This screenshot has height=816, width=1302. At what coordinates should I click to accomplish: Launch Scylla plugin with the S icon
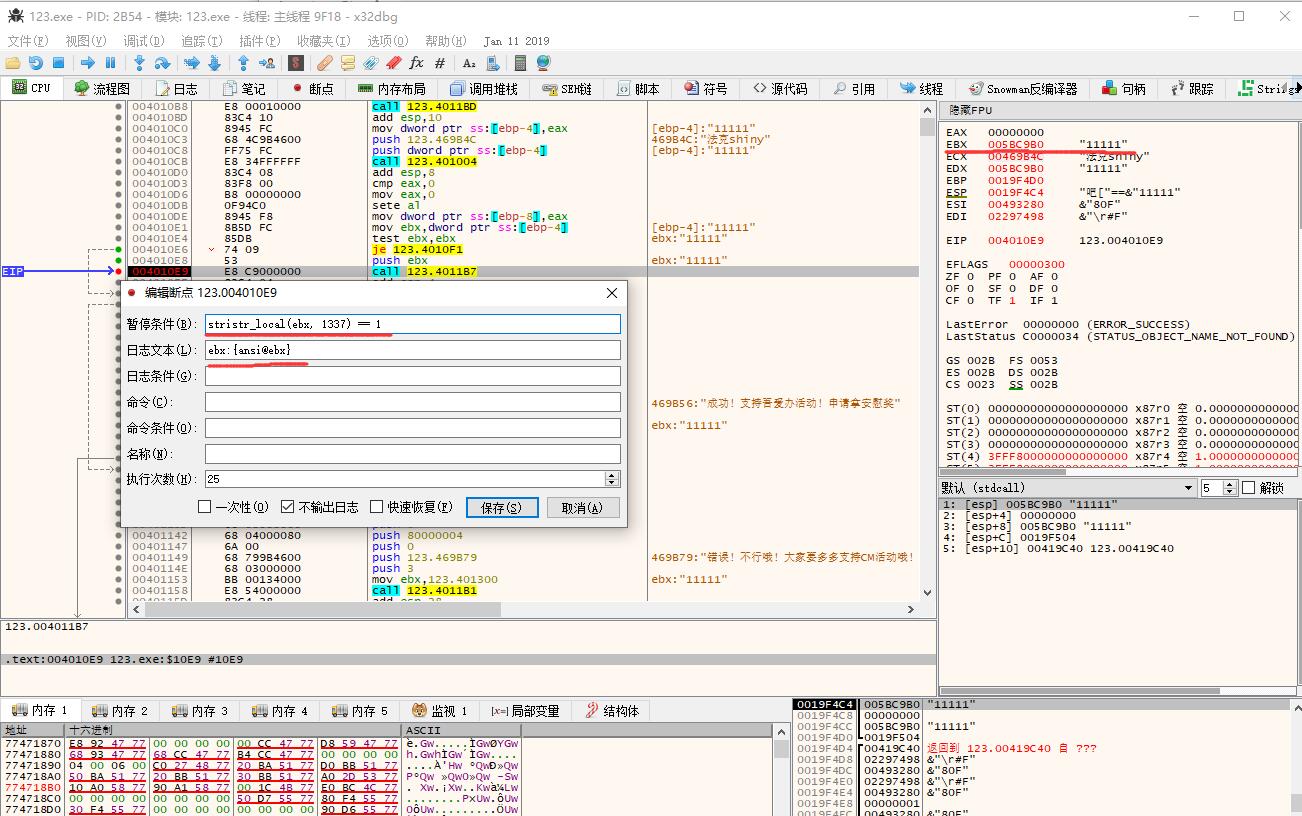[295, 63]
